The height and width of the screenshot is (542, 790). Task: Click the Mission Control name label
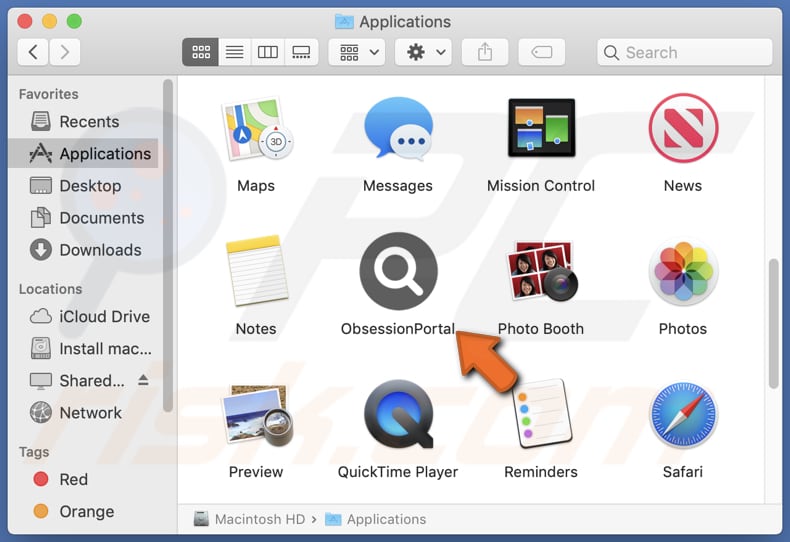point(541,186)
